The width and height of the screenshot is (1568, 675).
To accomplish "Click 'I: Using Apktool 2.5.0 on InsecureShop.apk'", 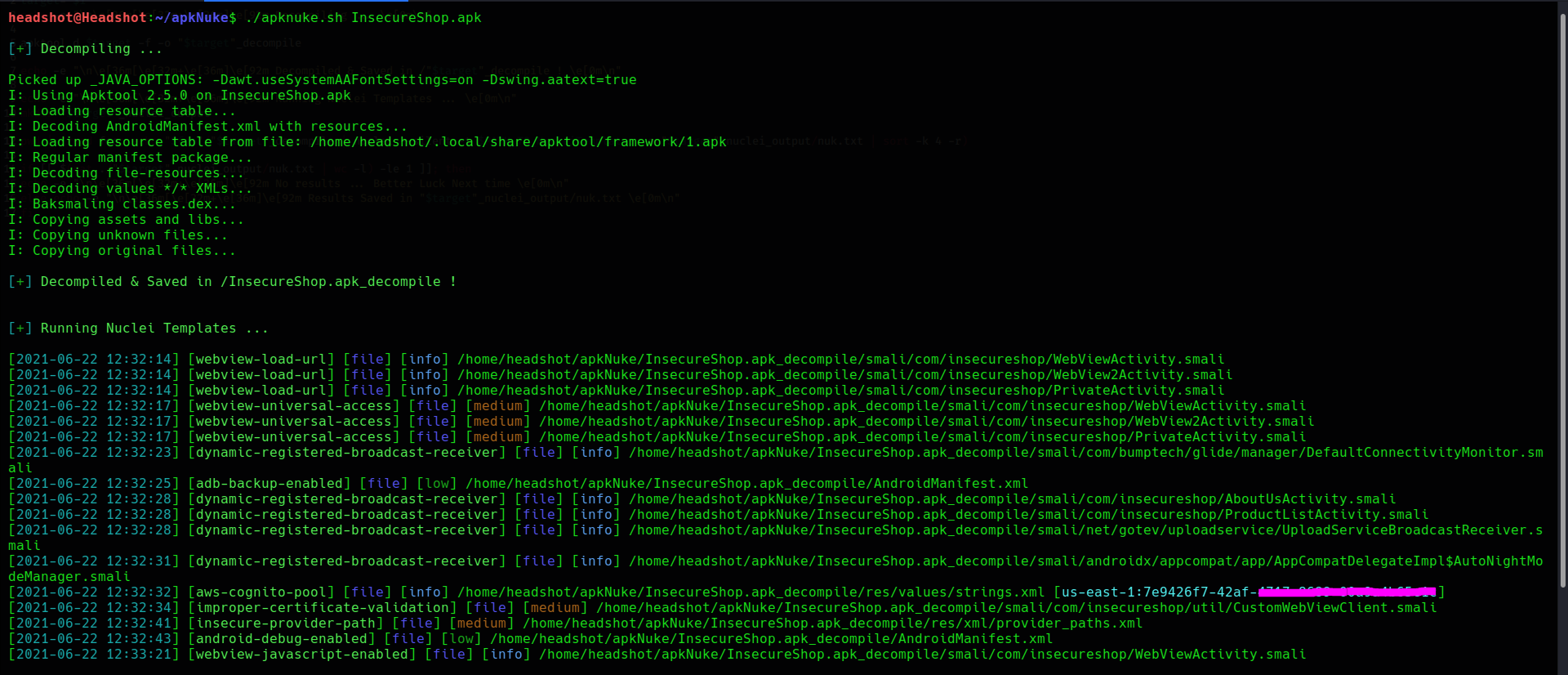I will click(x=180, y=96).
